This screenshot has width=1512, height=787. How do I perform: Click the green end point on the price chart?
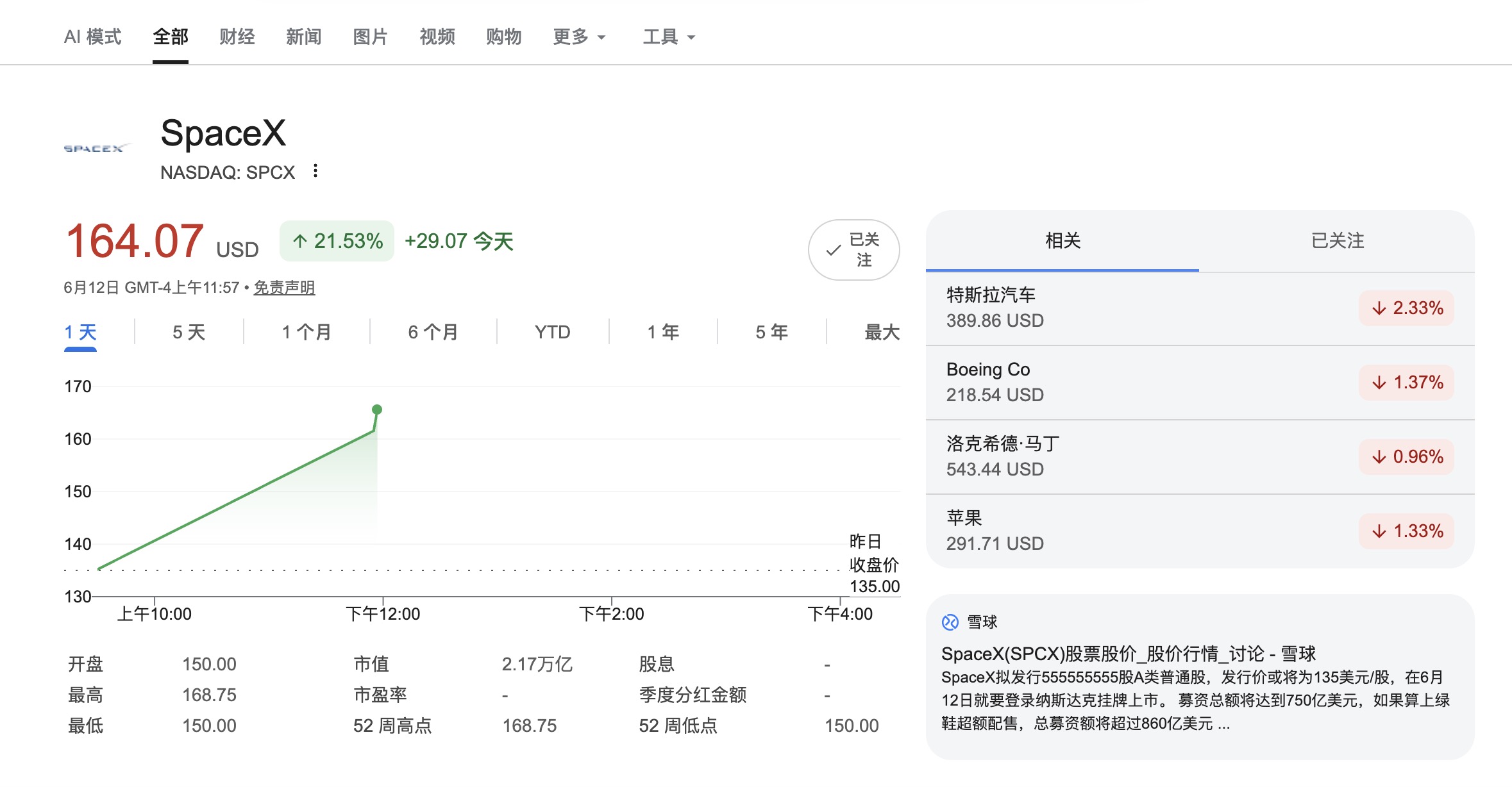coord(377,410)
